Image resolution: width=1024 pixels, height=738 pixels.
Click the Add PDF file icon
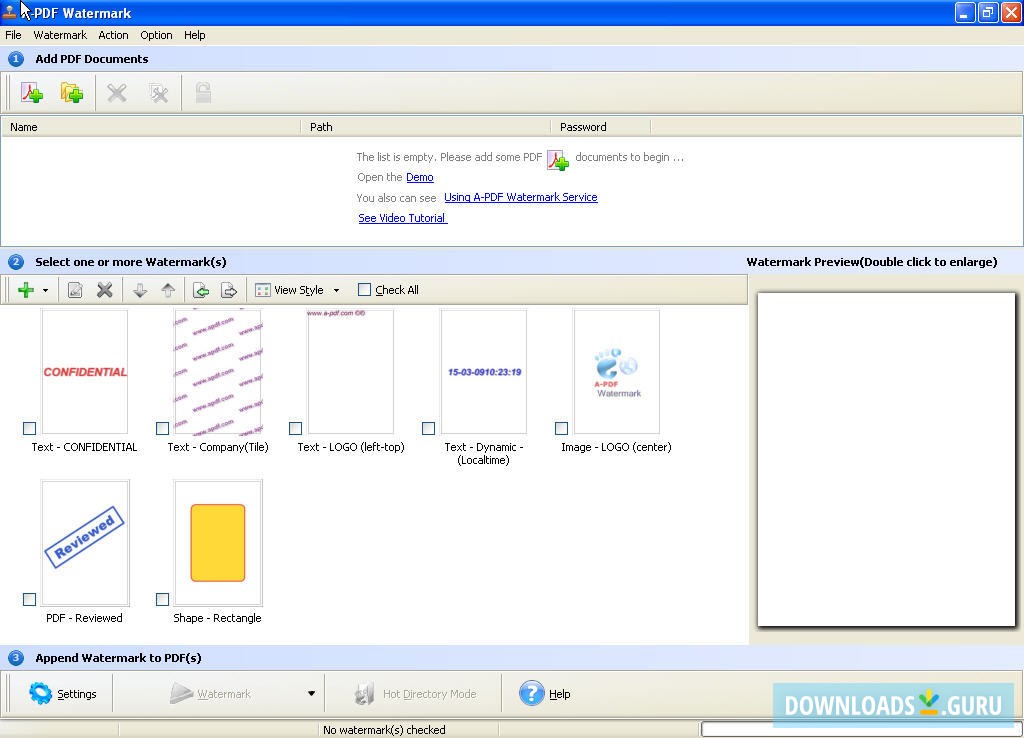point(32,93)
